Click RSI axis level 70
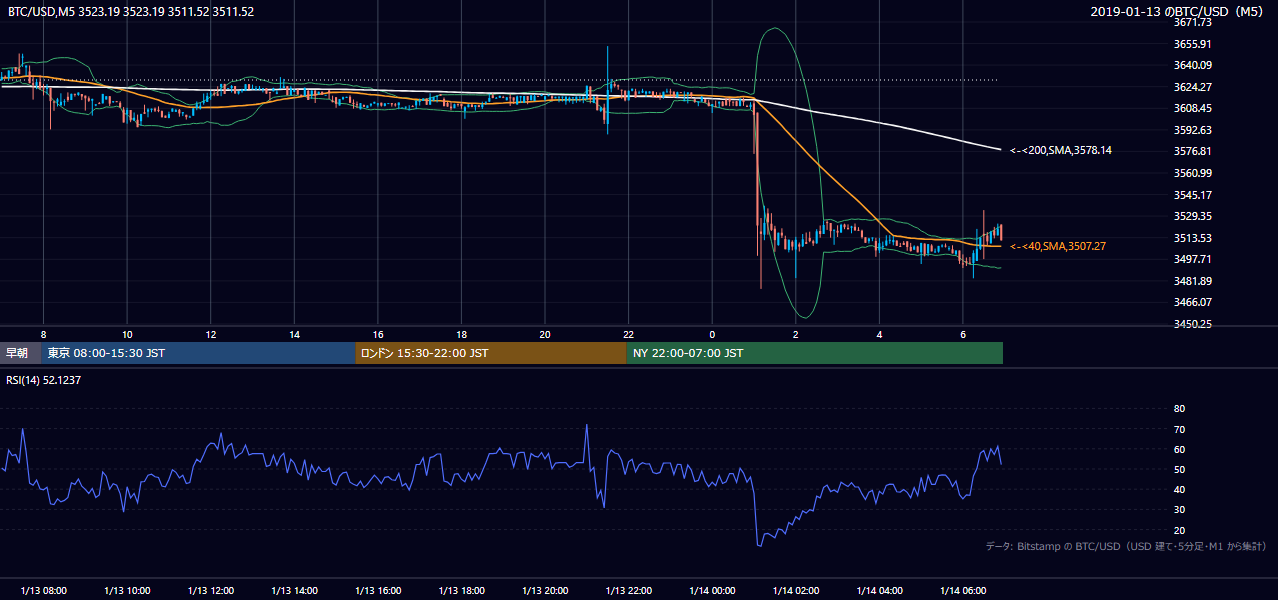 1179,429
